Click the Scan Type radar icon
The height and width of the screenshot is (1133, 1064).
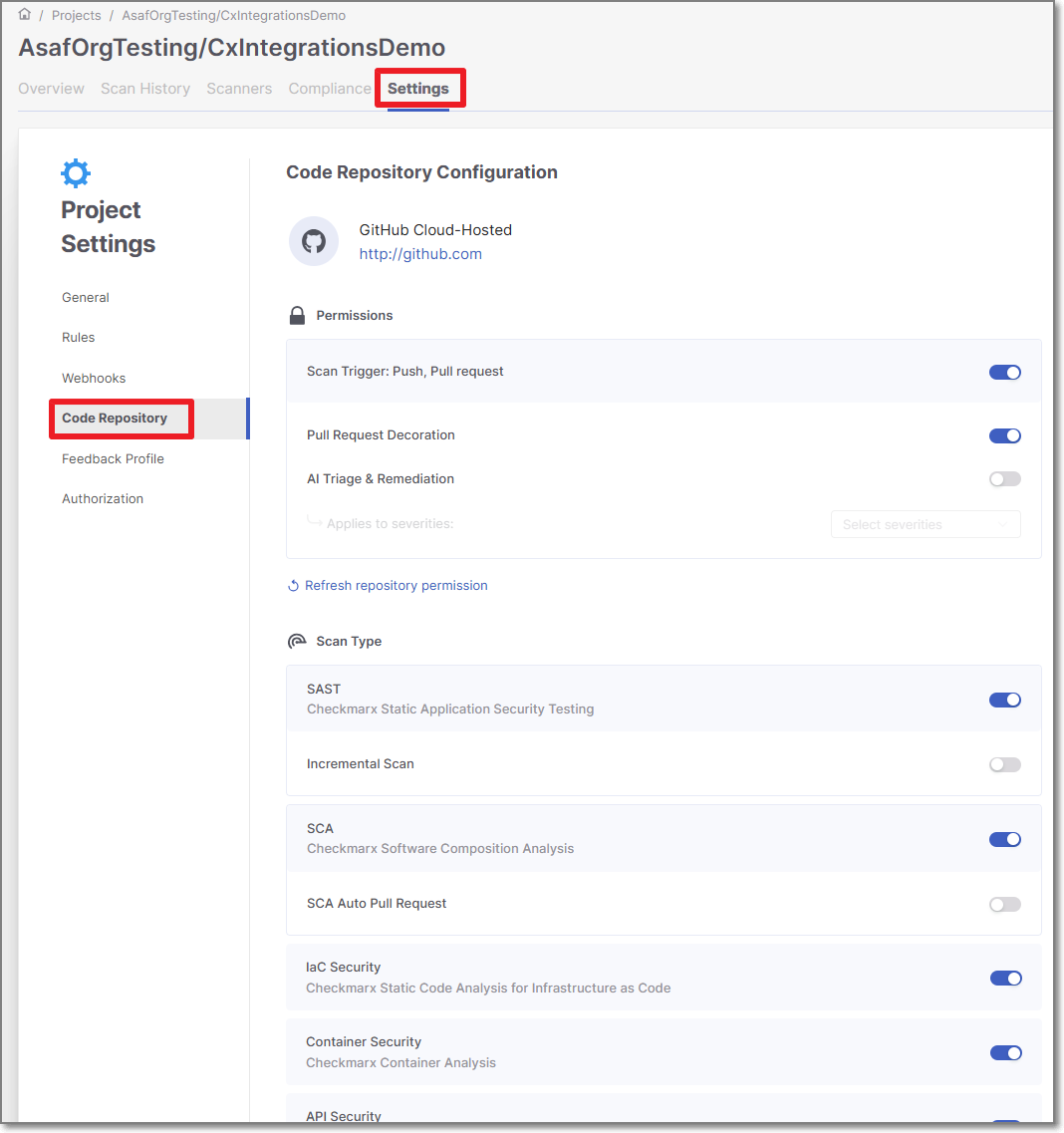[x=297, y=642]
